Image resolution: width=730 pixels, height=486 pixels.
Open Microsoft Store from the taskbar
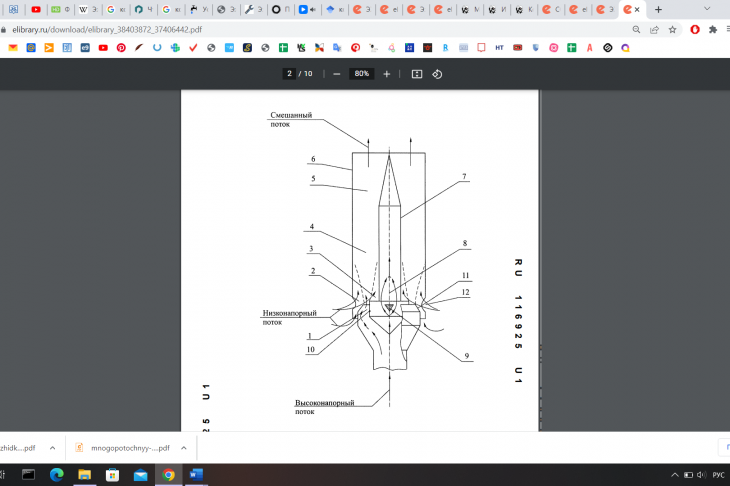(112, 475)
